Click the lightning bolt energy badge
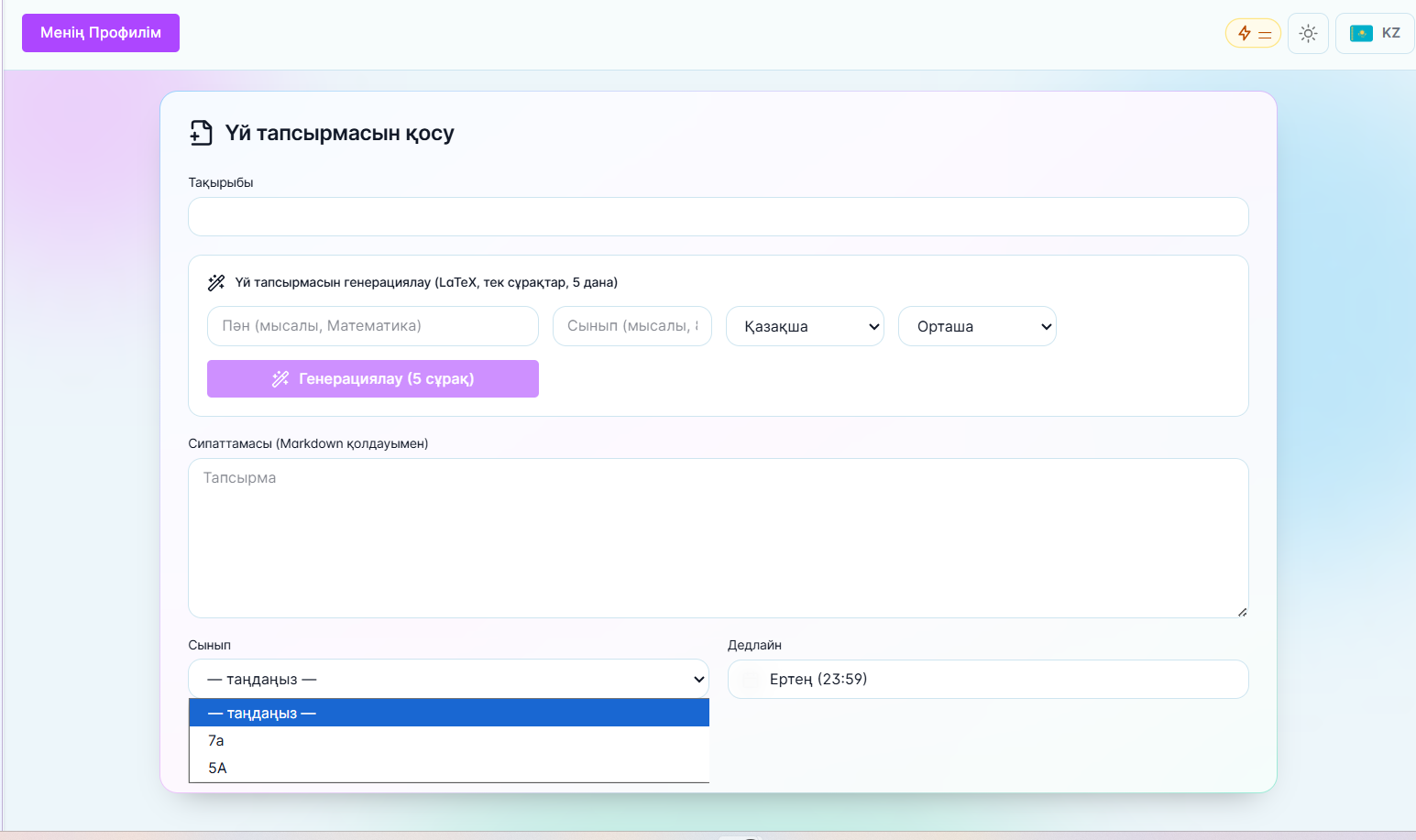This screenshot has width=1416, height=840. coord(1252,34)
